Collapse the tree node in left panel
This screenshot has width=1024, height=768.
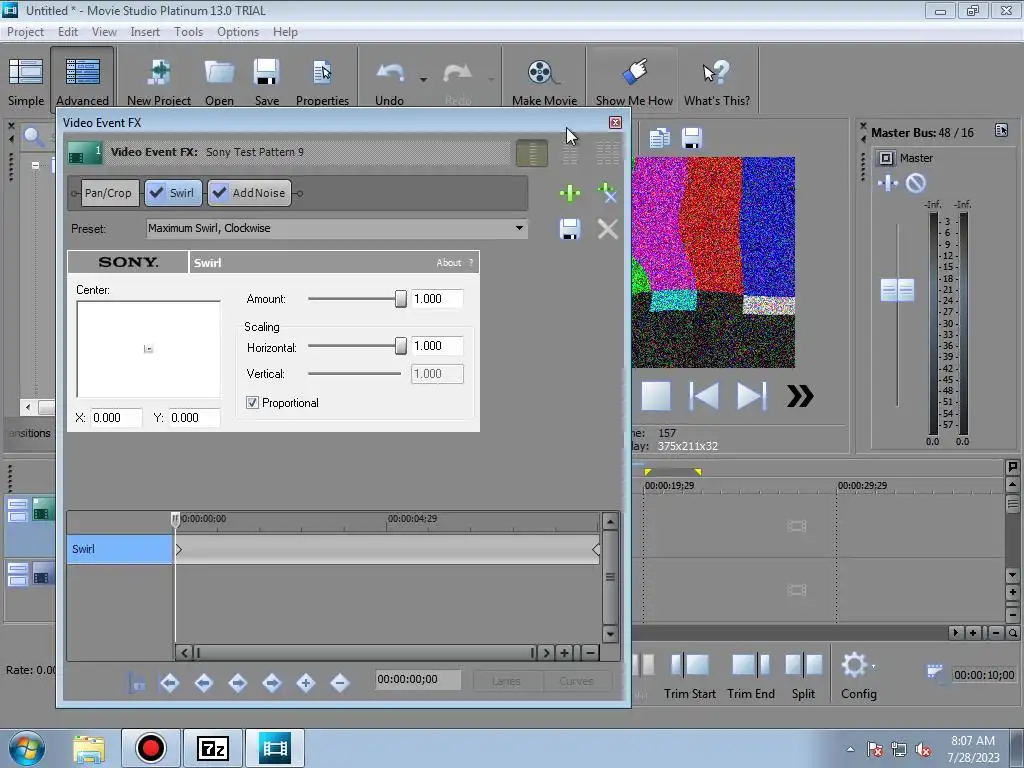tap(35, 165)
